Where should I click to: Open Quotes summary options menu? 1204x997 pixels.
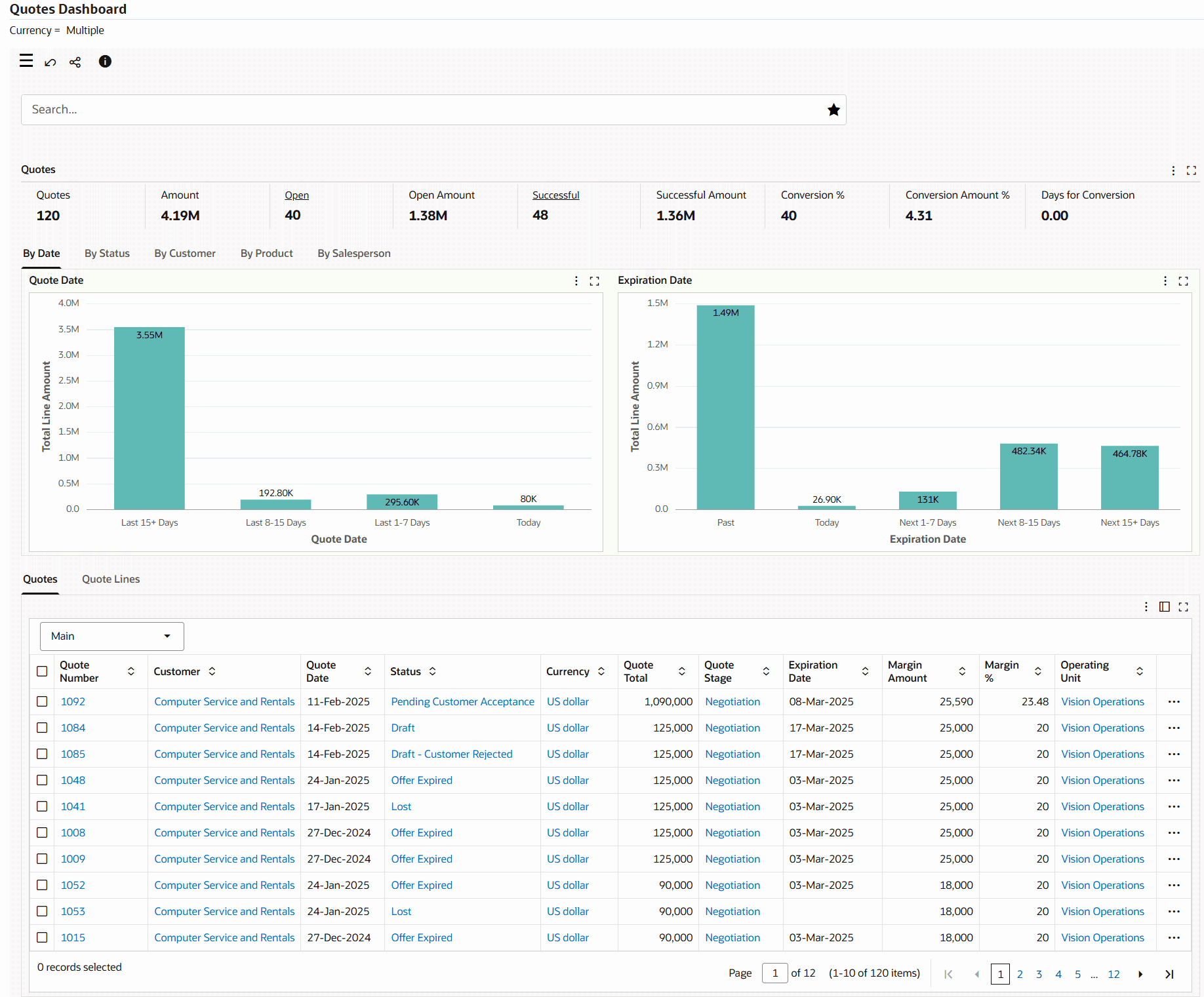tap(1173, 170)
